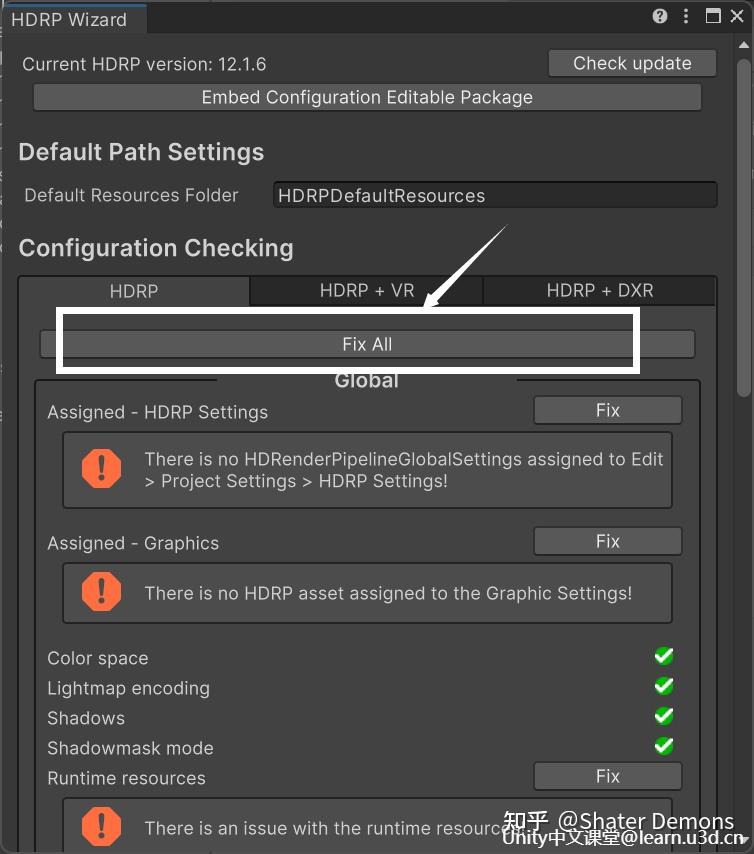Image resolution: width=754 pixels, height=854 pixels.
Task: Click Fix next to Assigned - HDRP Settings
Action: click(607, 410)
